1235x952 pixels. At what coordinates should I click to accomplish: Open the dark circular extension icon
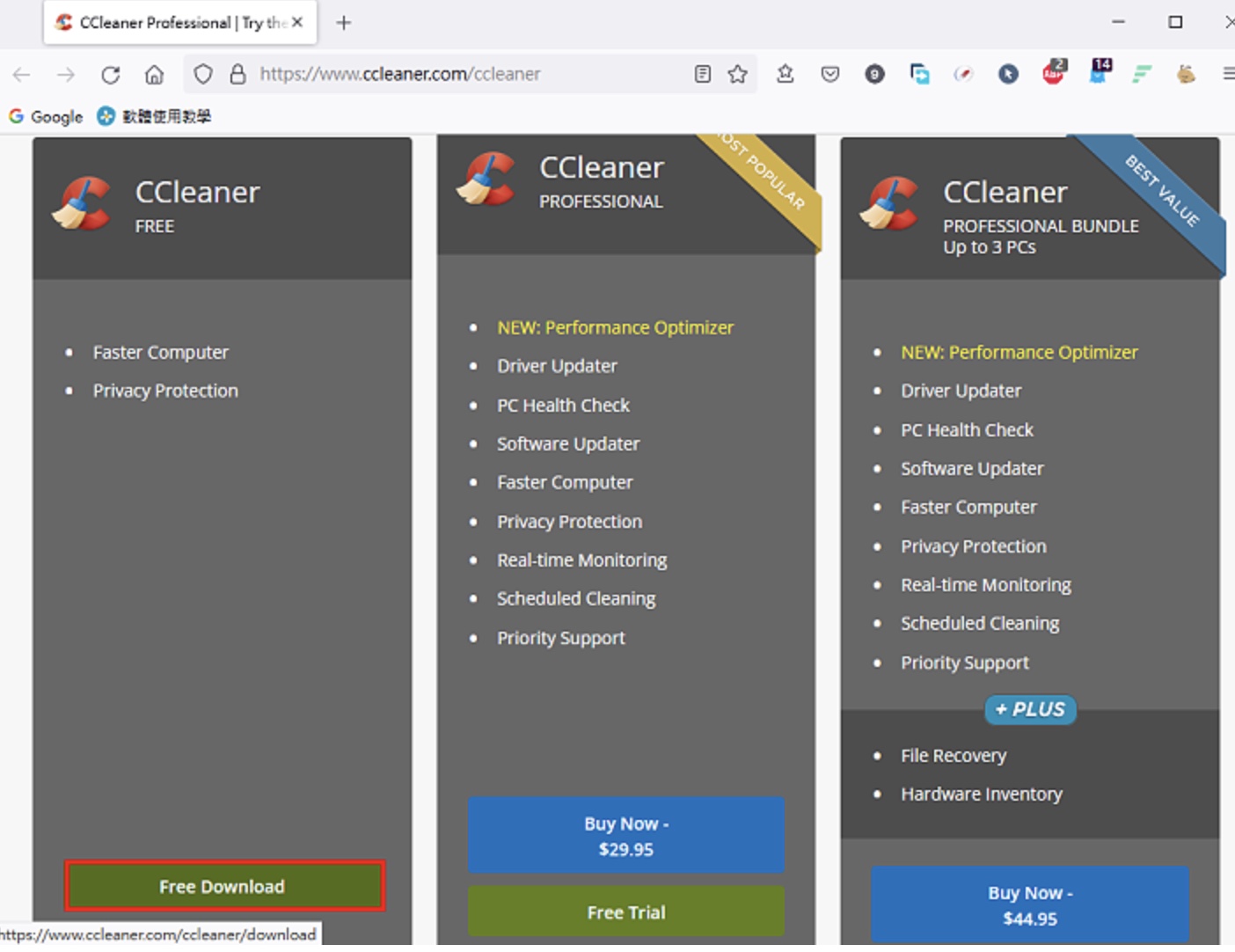874,74
